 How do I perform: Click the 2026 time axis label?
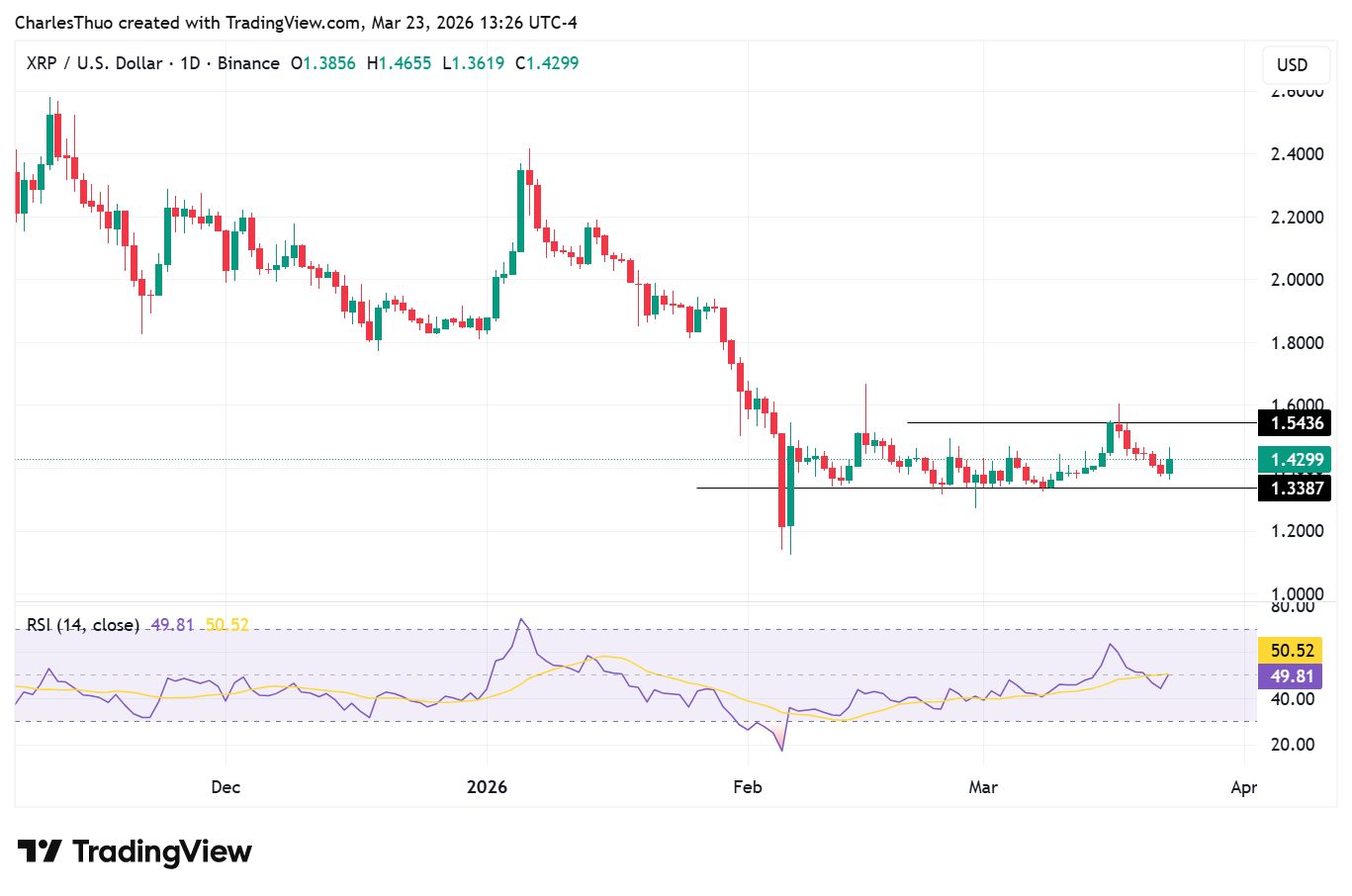point(486,787)
